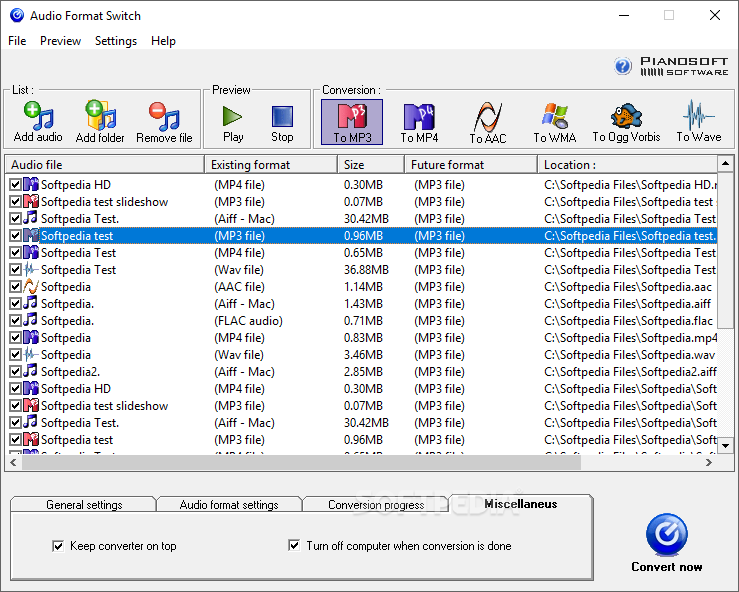Select To WMA conversion
The height and width of the screenshot is (592, 739).
coord(555,122)
